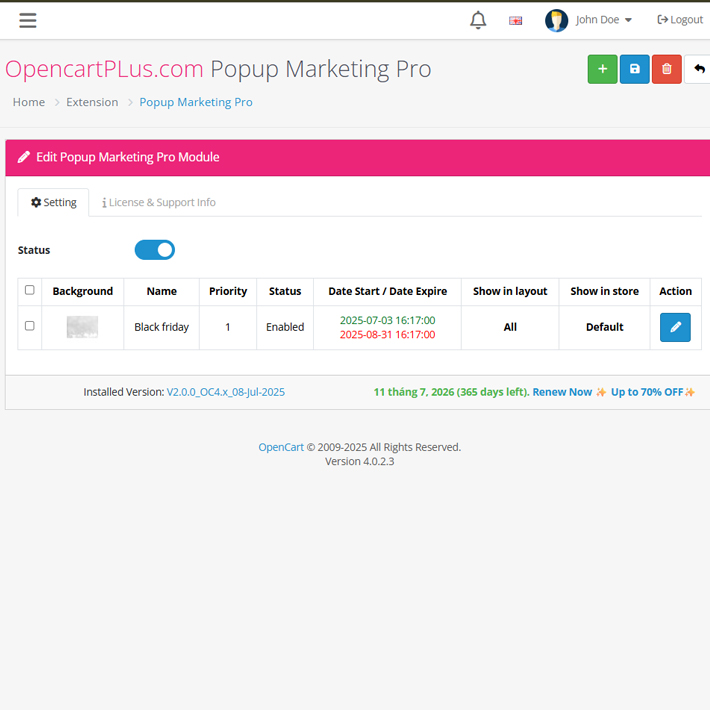The height and width of the screenshot is (710, 710).
Task: Open Popup Marketing Pro breadcrumb link
Action: 196,102
